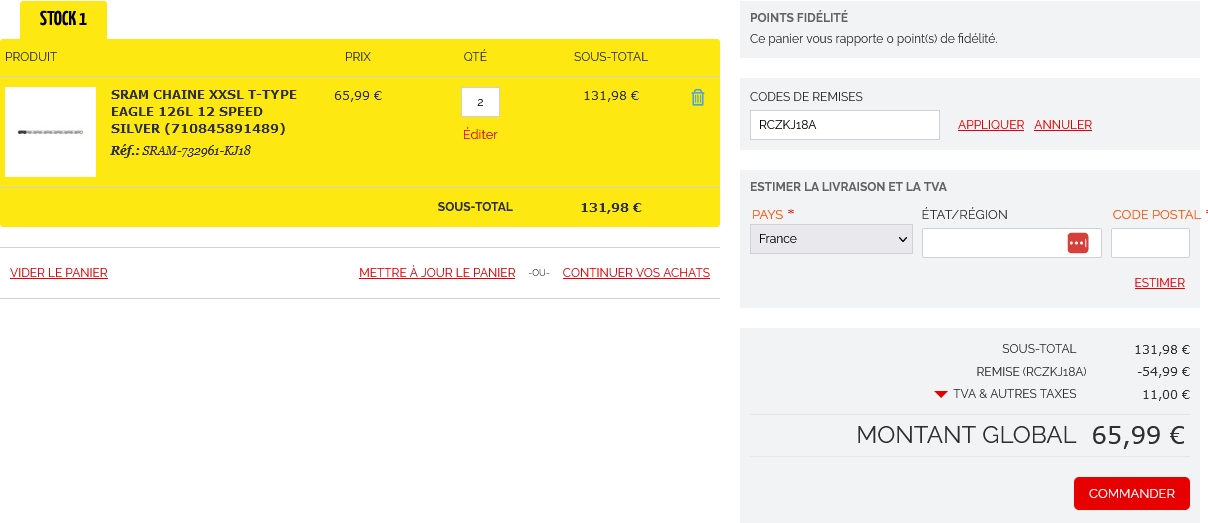Apply the discount code via Appliquer
The width and height of the screenshot is (1208, 523).
point(991,125)
